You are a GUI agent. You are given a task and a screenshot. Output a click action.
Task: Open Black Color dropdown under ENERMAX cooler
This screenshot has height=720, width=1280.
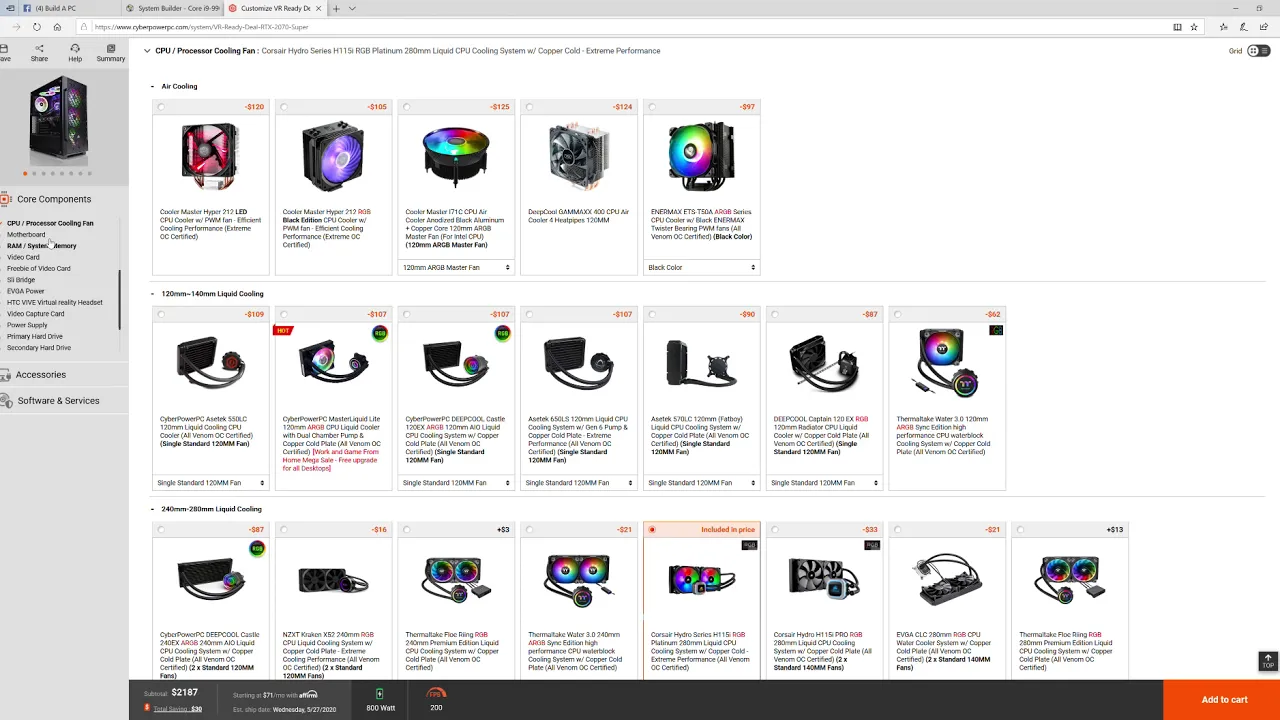[x=702, y=267]
